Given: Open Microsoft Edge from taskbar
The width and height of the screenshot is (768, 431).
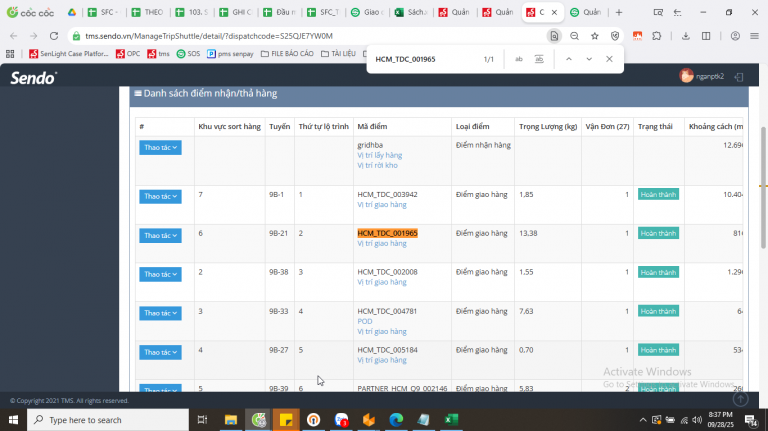Looking at the screenshot, I should 396,420.
